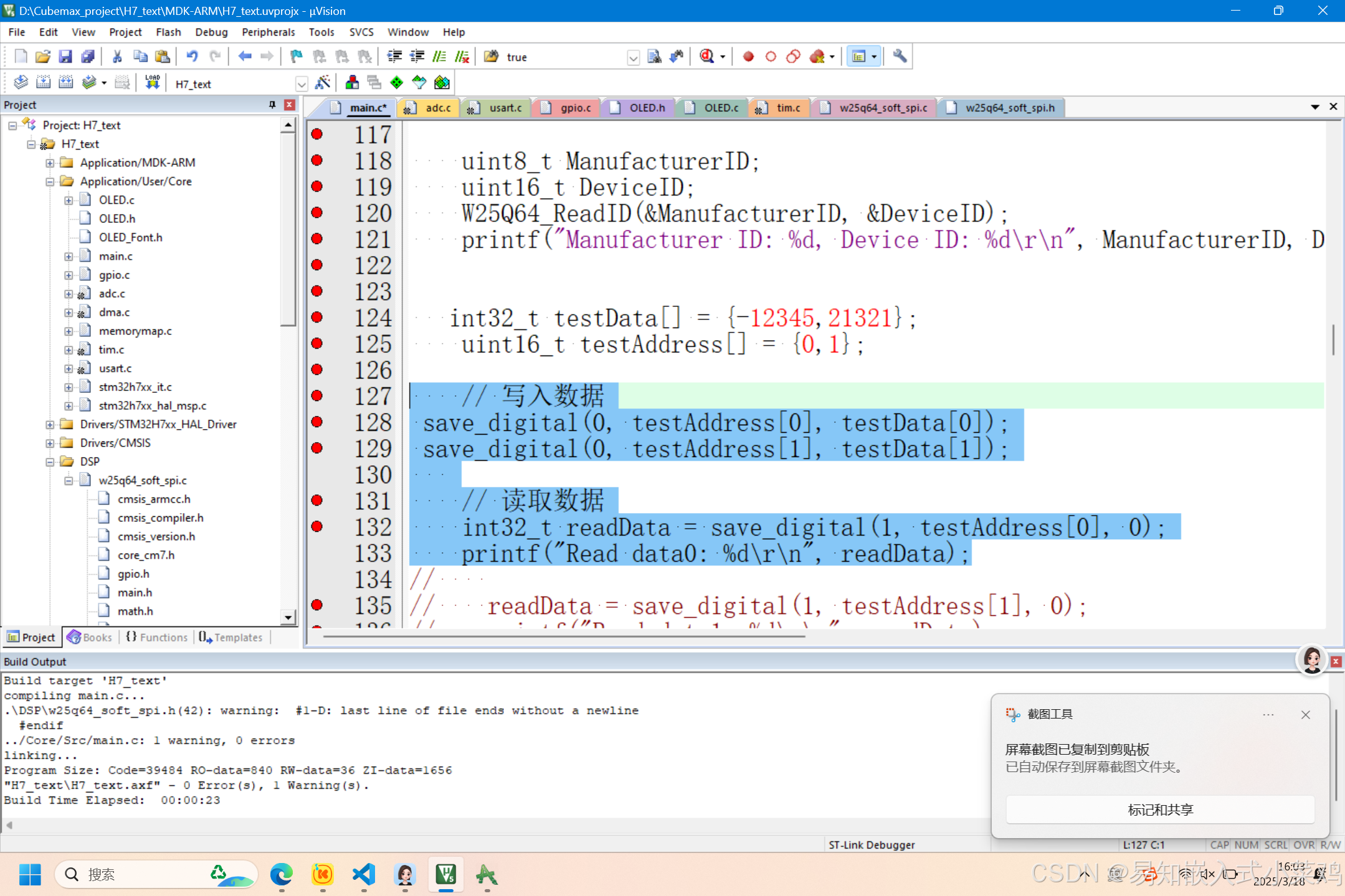The width and height of the screenshot is (1345, 896).
Task: Open Options for Target magic wand icon
Action: pos(323,83)
